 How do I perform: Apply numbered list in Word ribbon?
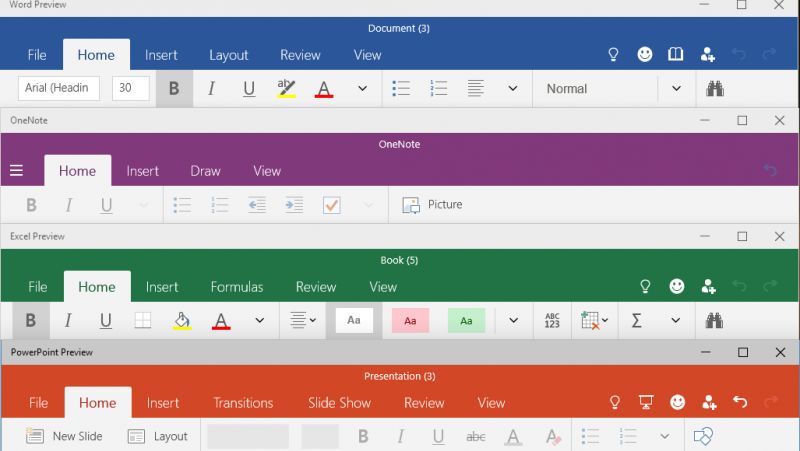click(x=438, y=88)
